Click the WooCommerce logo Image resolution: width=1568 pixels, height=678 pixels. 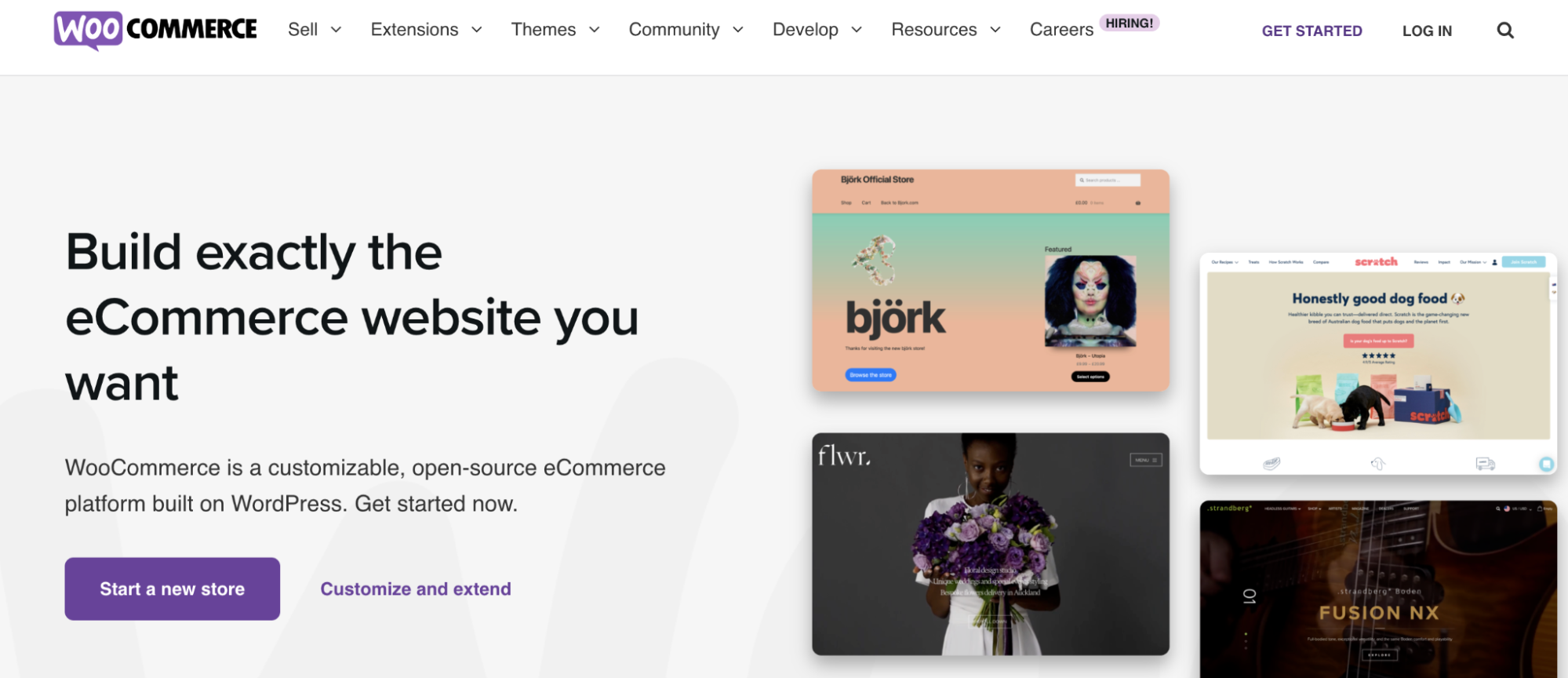[x=155, y=31]
